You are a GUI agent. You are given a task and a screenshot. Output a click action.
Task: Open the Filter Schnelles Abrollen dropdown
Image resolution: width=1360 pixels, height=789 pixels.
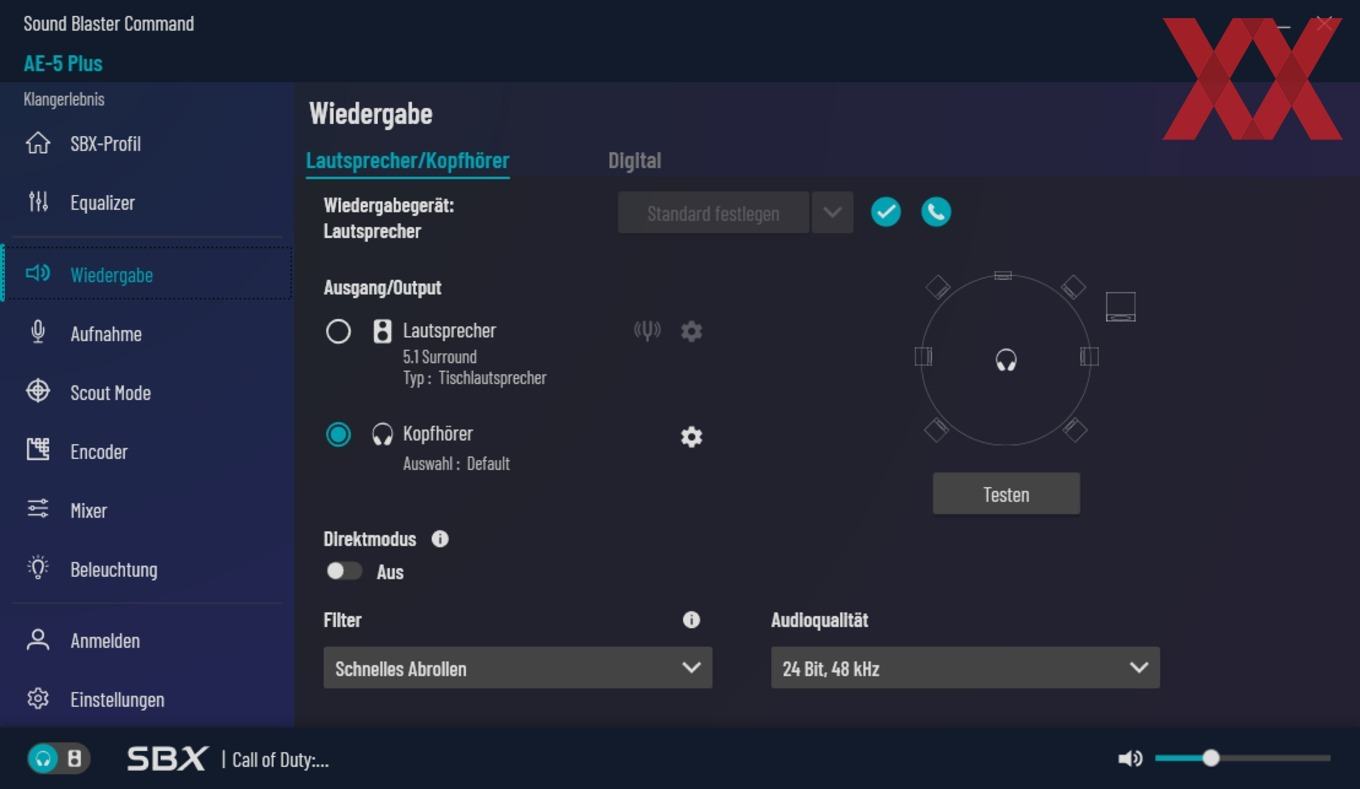[518, 668]
